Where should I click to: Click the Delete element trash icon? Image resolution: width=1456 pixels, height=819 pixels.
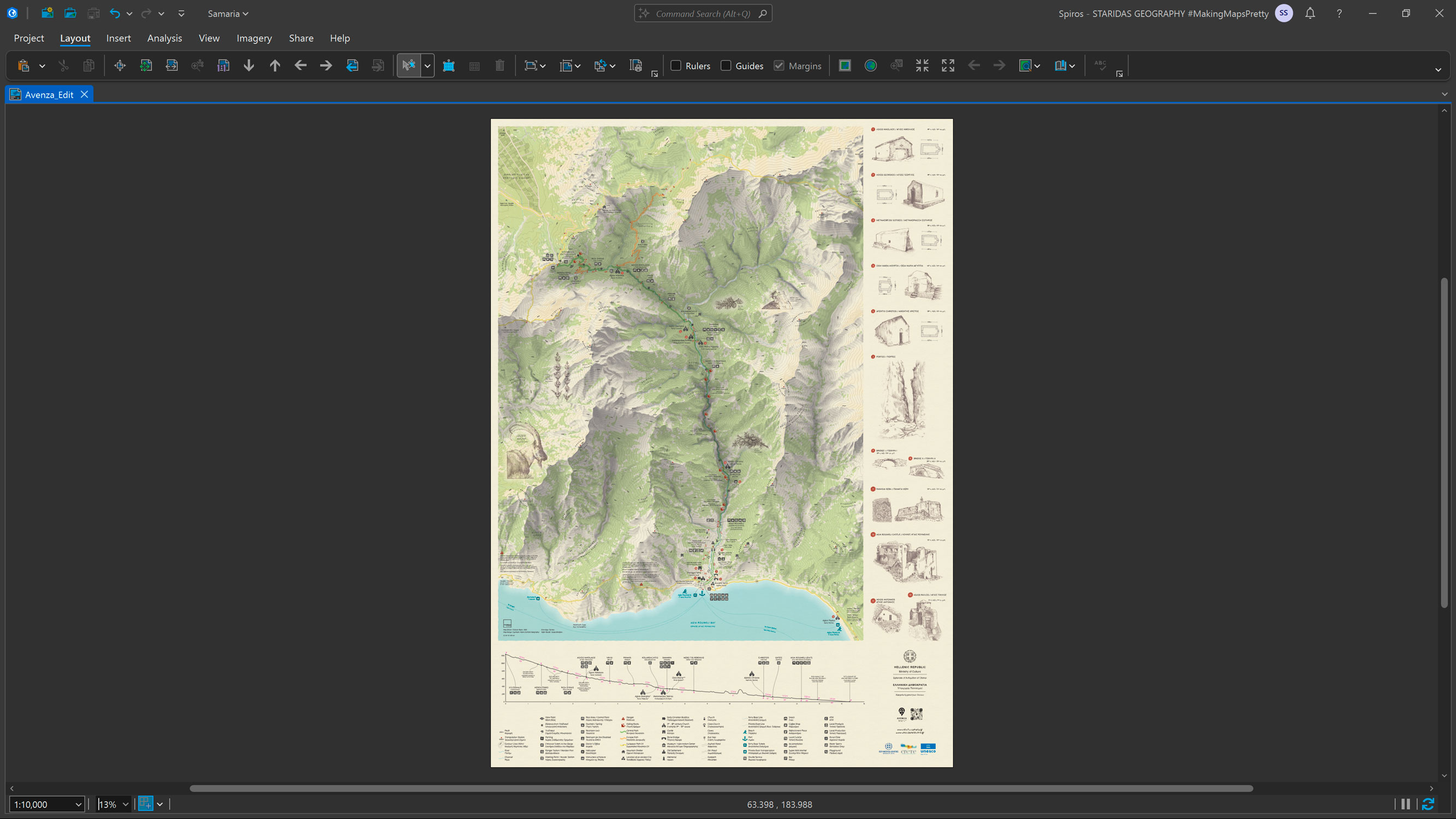(500, 65)
